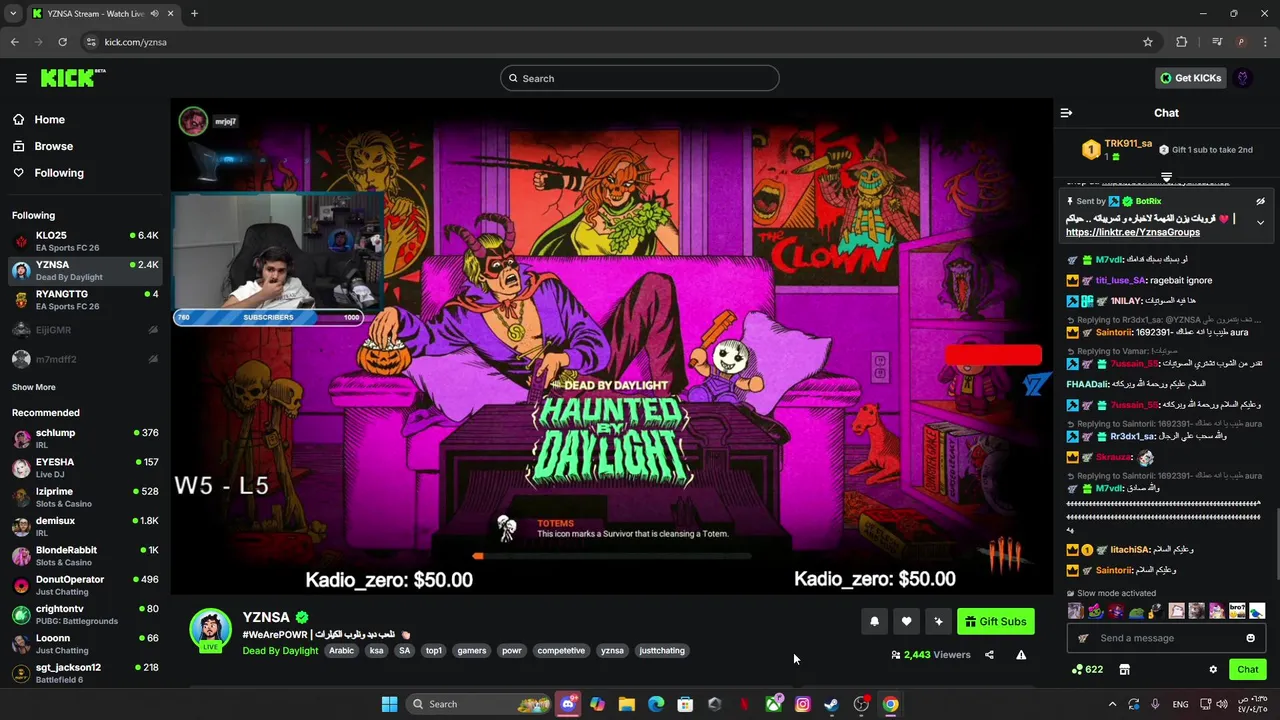
Task: Go to the Kick logo homepage
Action: [x=73, y=78]
